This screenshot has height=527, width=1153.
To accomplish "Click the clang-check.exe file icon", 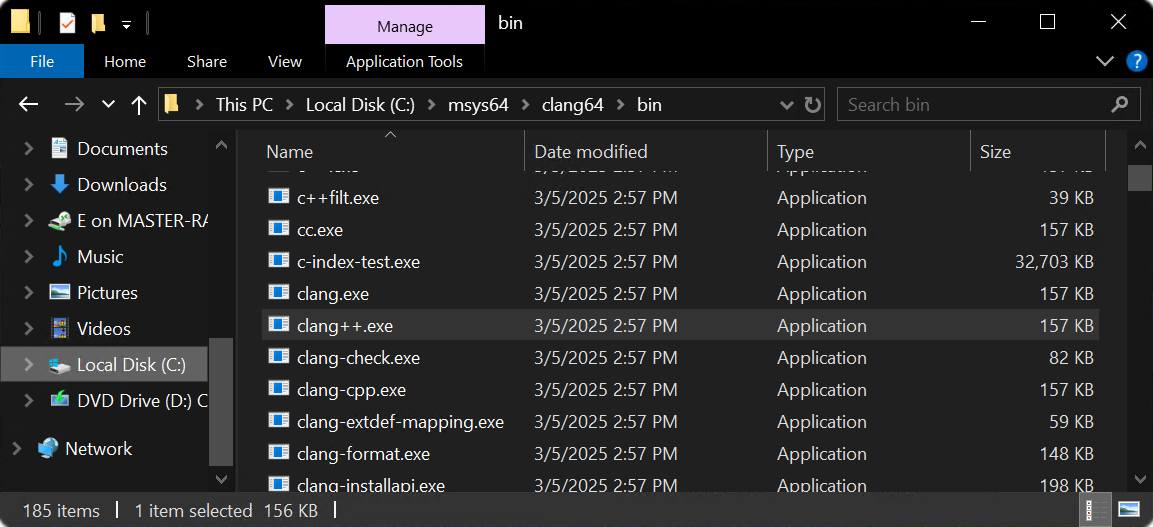I will click(x=277, y=356).
